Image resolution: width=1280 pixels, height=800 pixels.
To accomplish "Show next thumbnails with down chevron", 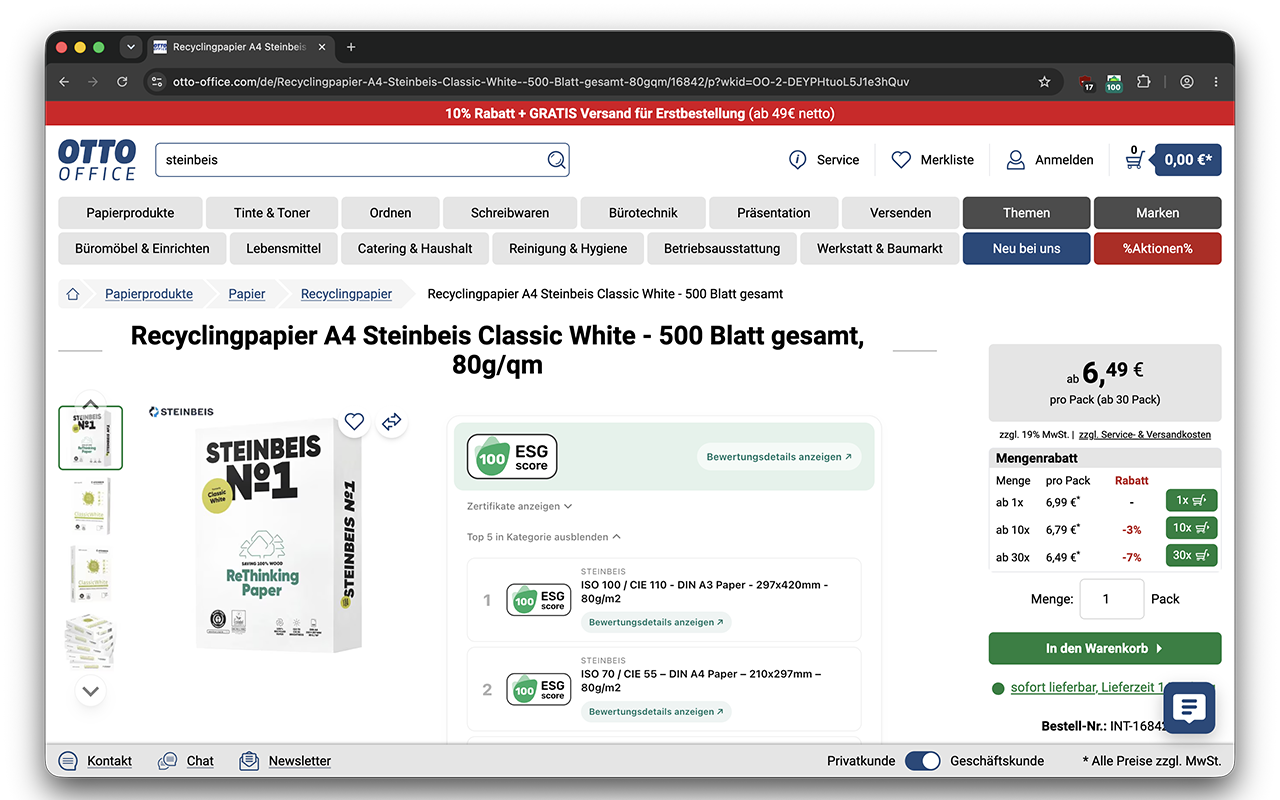I will tap(91, 691).
